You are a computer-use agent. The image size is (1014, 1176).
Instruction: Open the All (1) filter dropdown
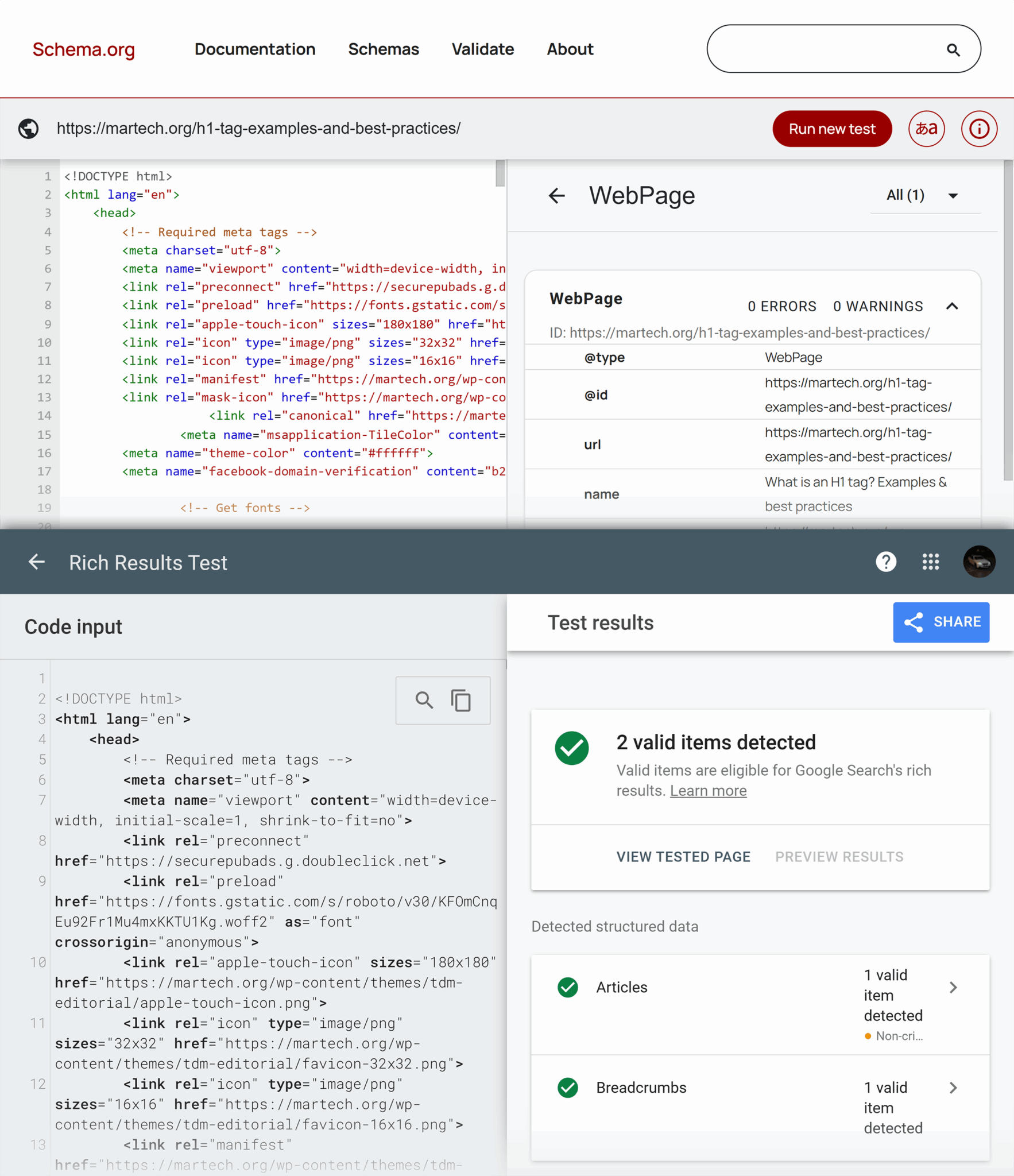coord(925,196)
